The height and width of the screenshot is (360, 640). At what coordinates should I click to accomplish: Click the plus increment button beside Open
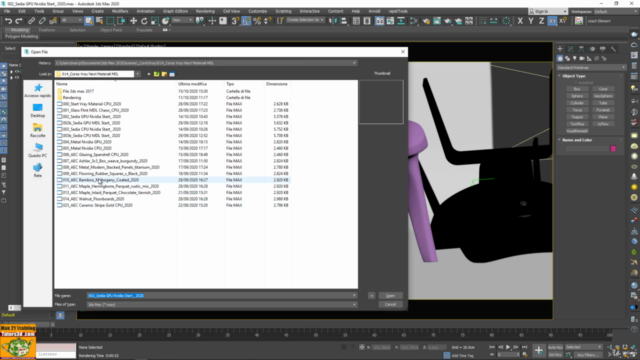click(371, 296)
